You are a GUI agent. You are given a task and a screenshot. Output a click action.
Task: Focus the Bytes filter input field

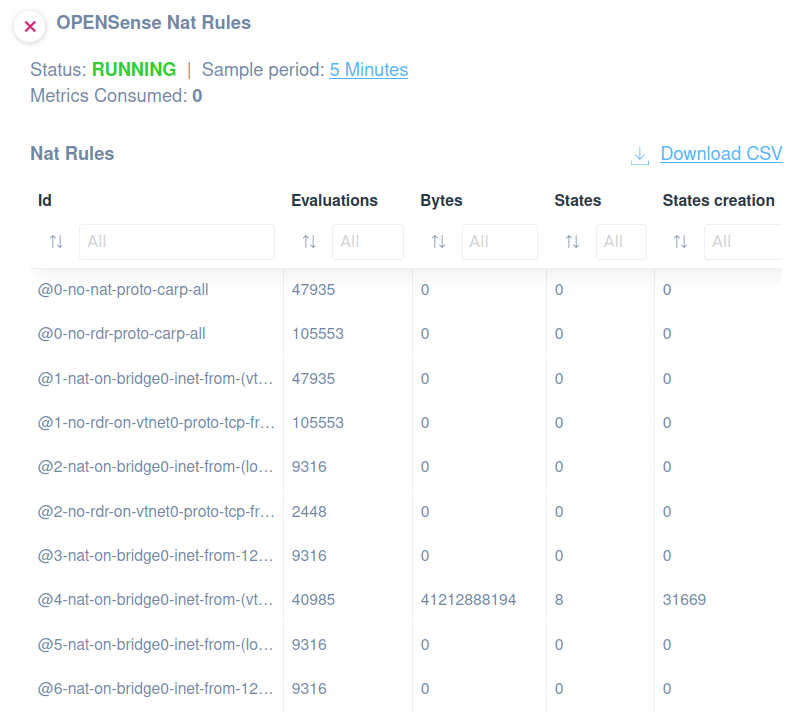click(x=499, y=242)
